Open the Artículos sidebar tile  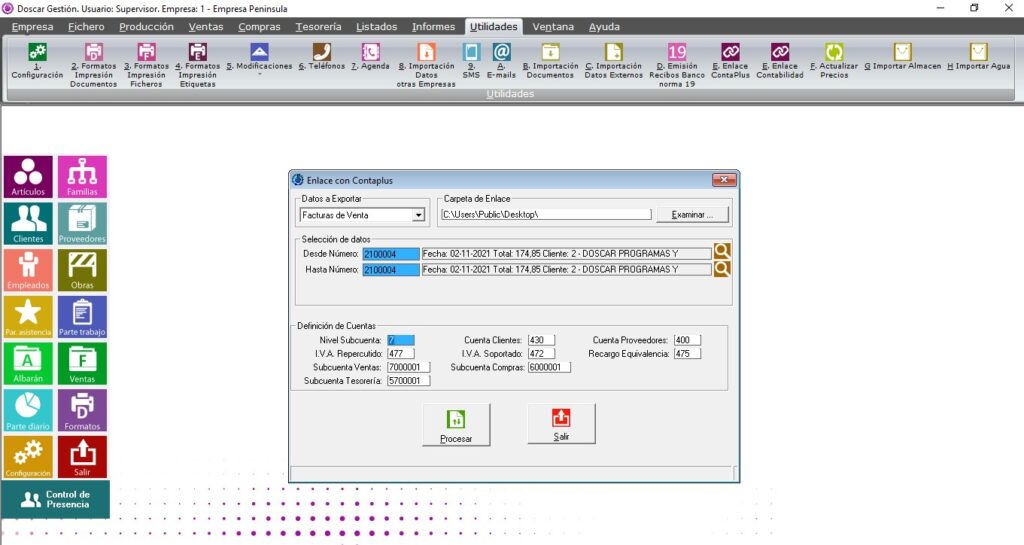(28, 177)
